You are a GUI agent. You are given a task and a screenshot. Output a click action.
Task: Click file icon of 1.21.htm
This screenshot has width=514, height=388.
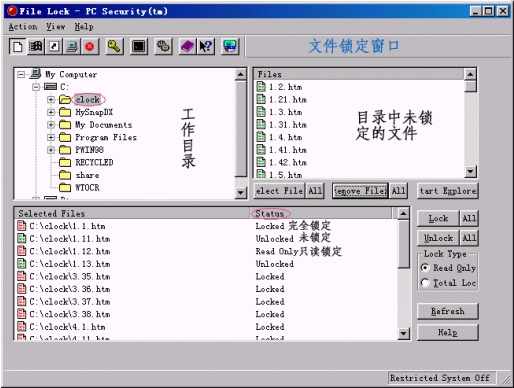[261, 99]
